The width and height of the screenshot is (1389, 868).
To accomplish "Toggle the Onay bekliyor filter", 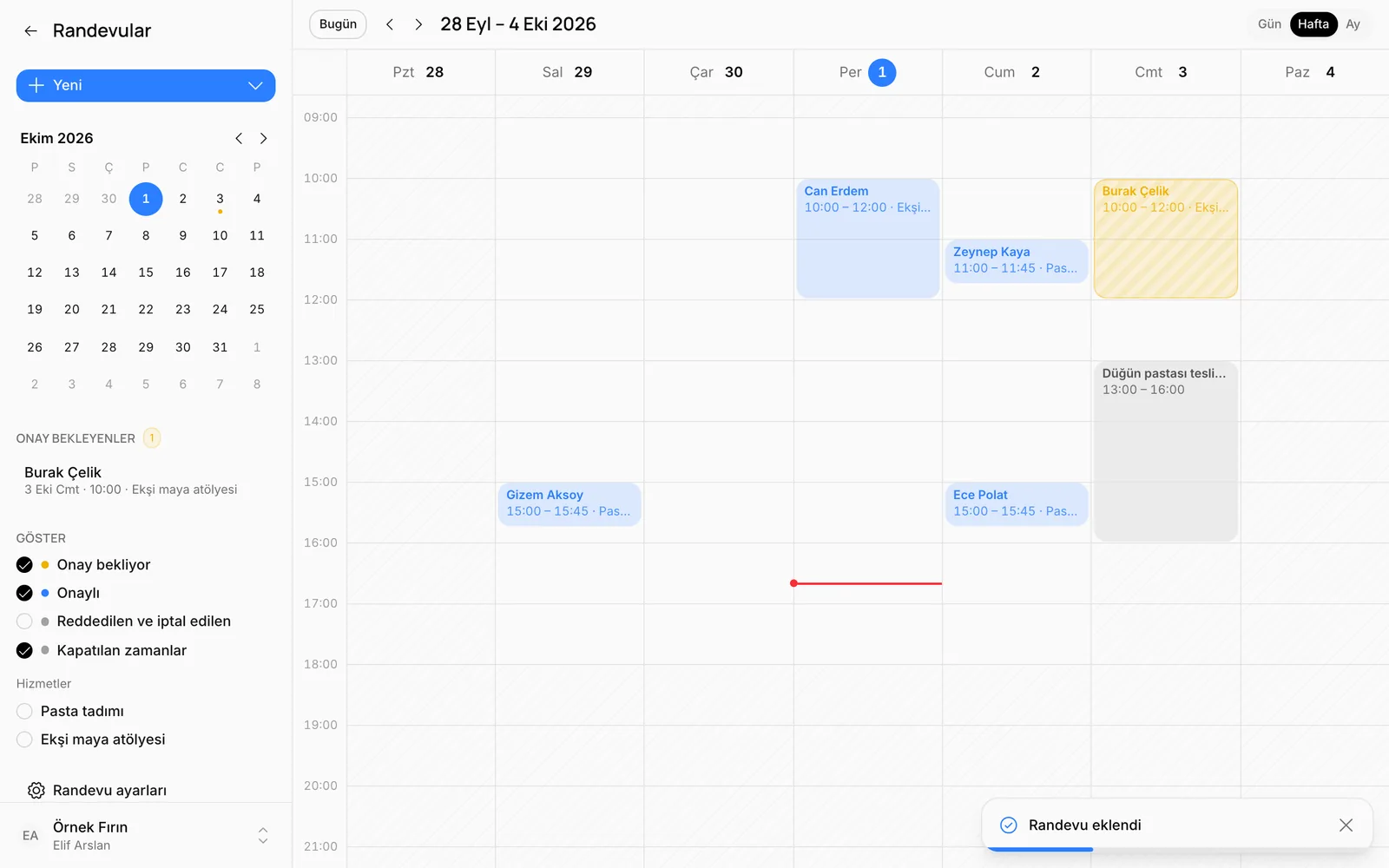I will 24,564.
